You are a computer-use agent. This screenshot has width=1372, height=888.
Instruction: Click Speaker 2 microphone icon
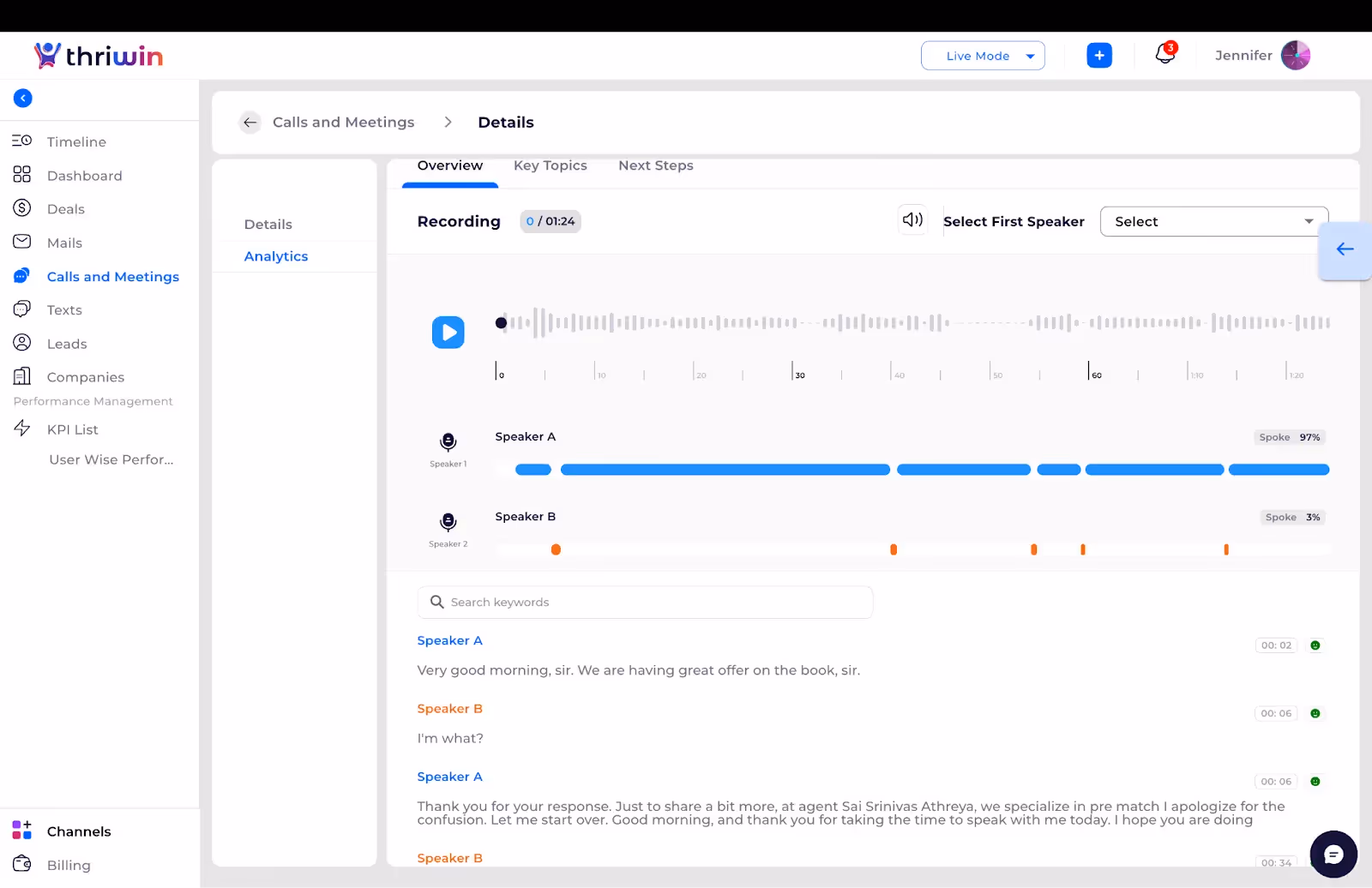coord(448,522)
